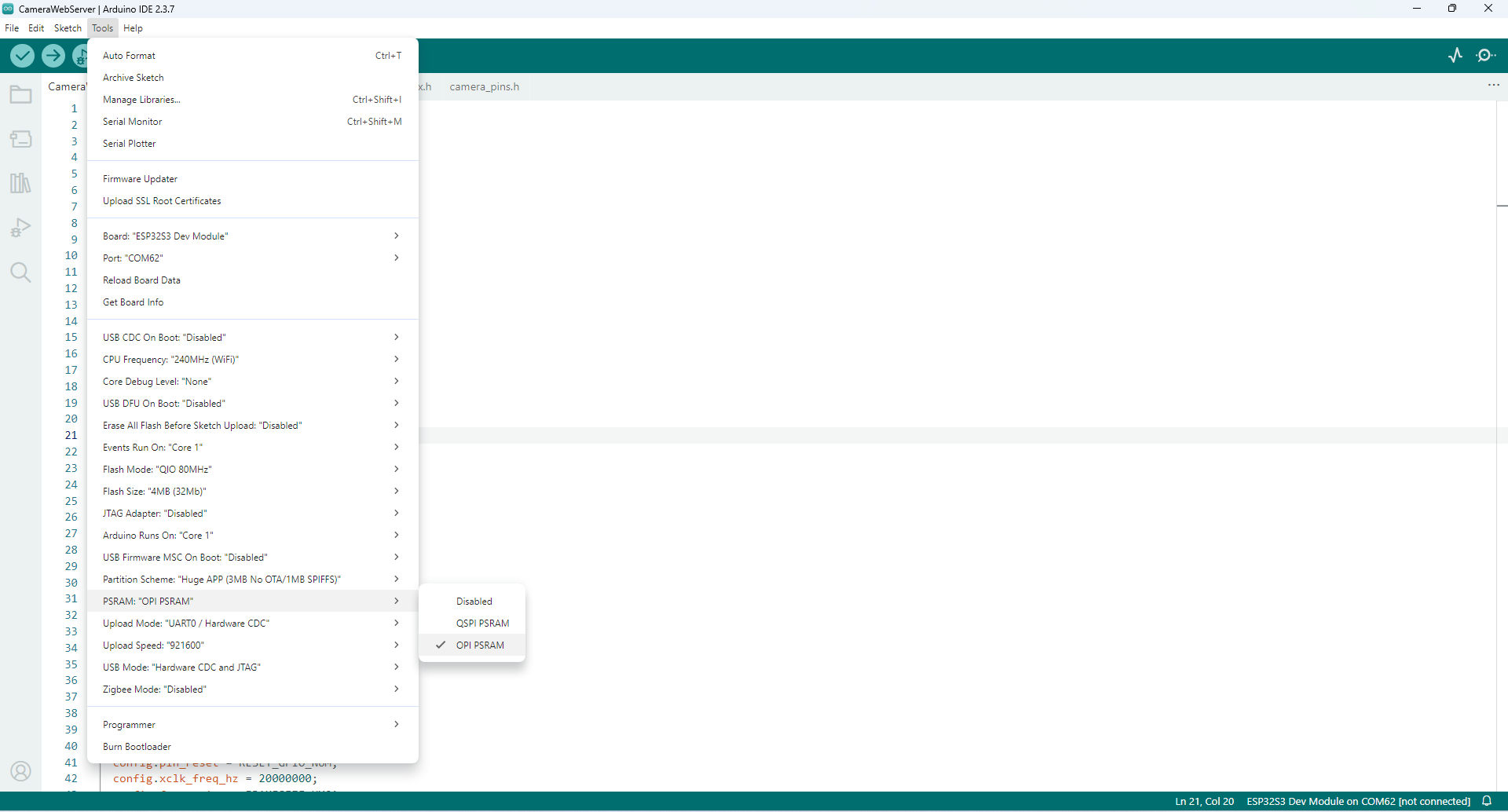Screen dimensions: 1508x812
Task: Select the checked OPI PSRAM option
Action: (x=480, y=646)
